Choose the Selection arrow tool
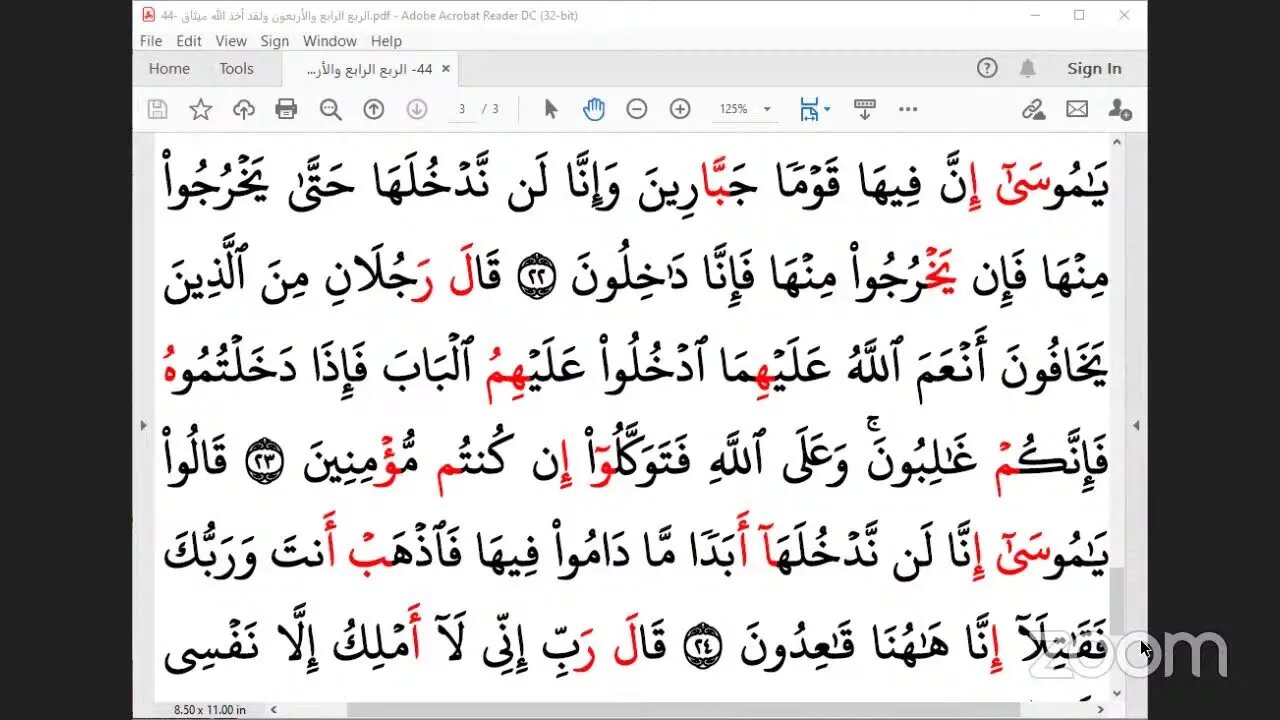This screenshot has height=720, width=1280. tap(550, 109)
